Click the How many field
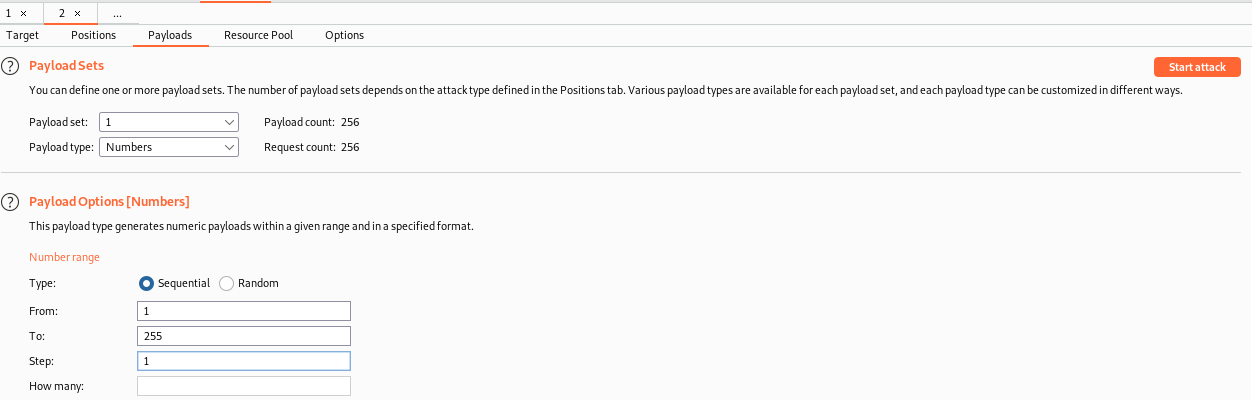The width and height of the screenshot is (1252, 400). [x=244, y=386]
